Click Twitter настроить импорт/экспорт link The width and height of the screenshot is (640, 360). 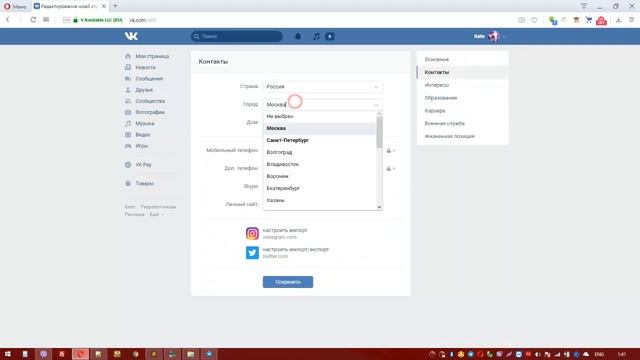click(296, 249)
